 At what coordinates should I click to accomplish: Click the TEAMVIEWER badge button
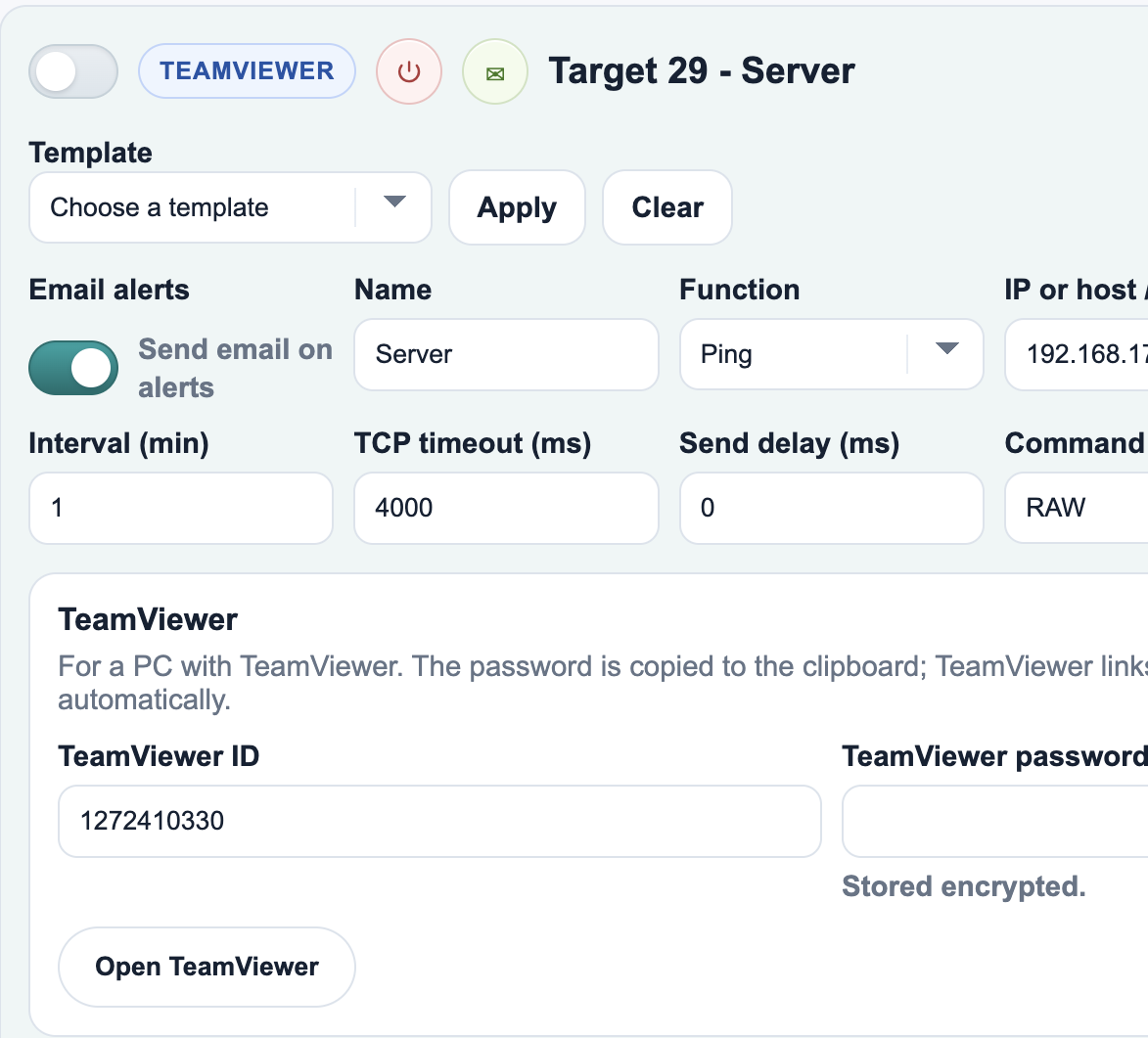(247, 71)
